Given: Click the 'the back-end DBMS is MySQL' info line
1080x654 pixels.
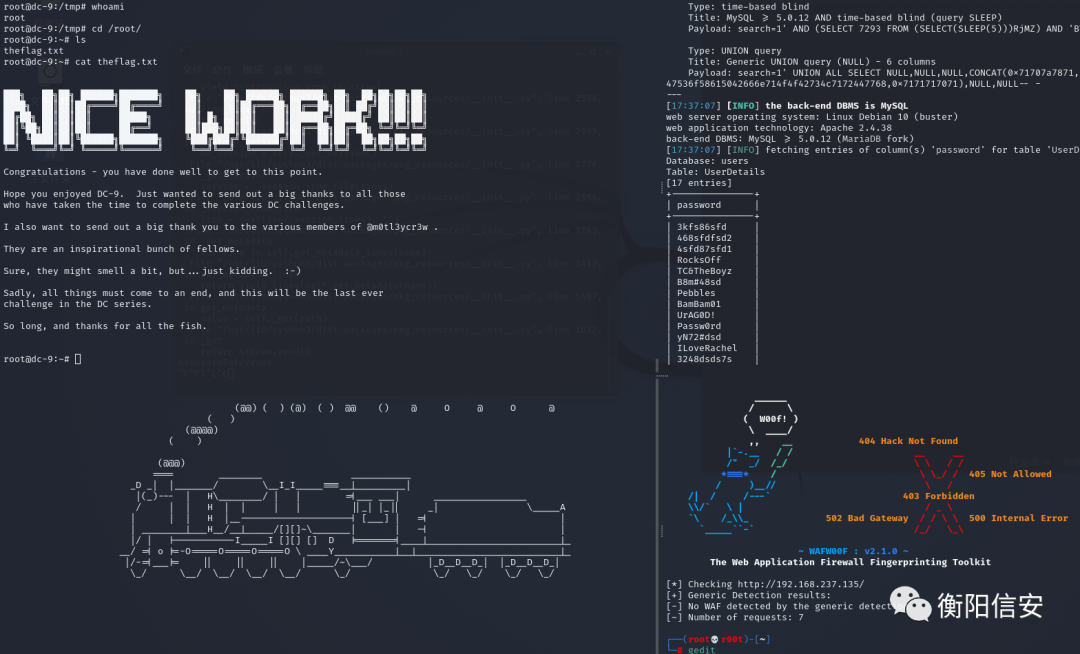Looking at the screenshot, I should tap(787, 105).
